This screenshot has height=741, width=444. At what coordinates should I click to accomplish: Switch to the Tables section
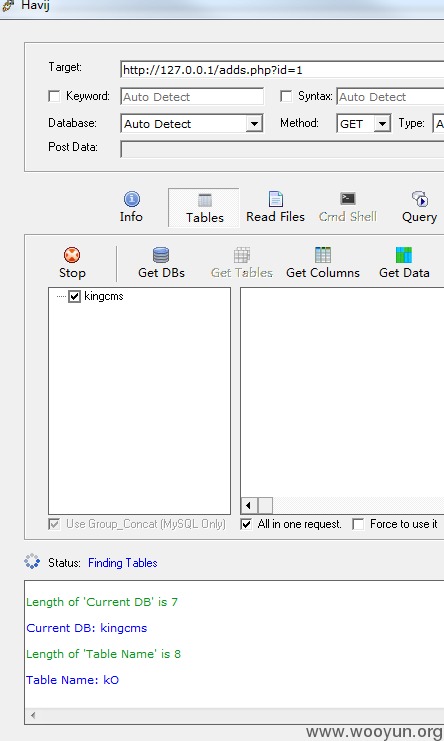tap(204, 208)
